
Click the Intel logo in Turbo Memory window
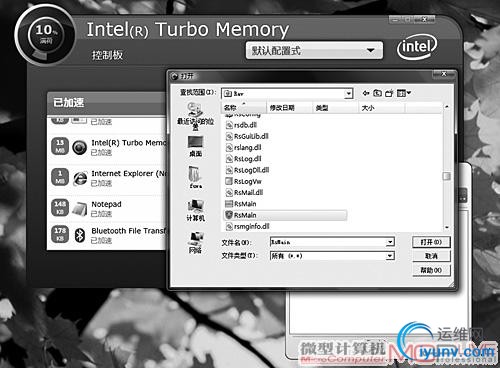[417, 47]
